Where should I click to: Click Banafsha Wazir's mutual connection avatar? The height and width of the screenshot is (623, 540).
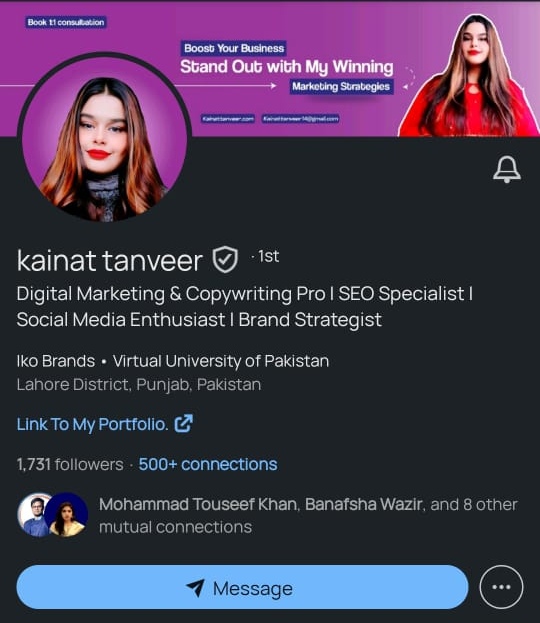(x=66, y=515)
